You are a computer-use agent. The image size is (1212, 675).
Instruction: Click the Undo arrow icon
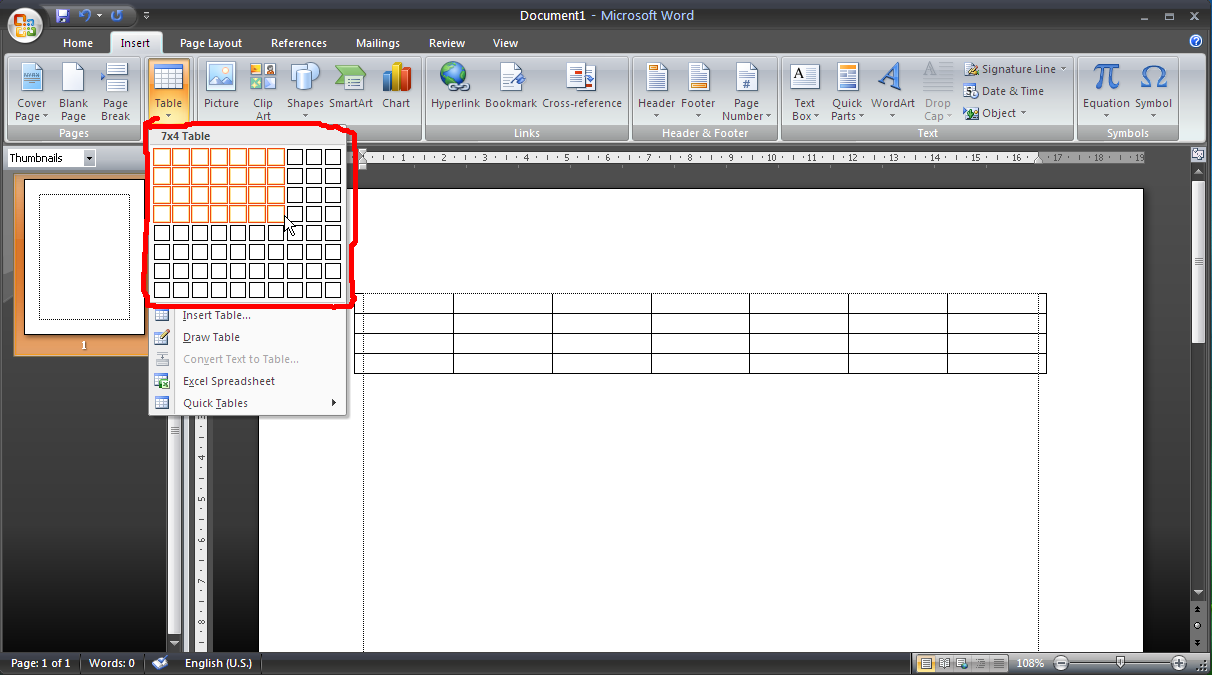(x=85, y=15)
